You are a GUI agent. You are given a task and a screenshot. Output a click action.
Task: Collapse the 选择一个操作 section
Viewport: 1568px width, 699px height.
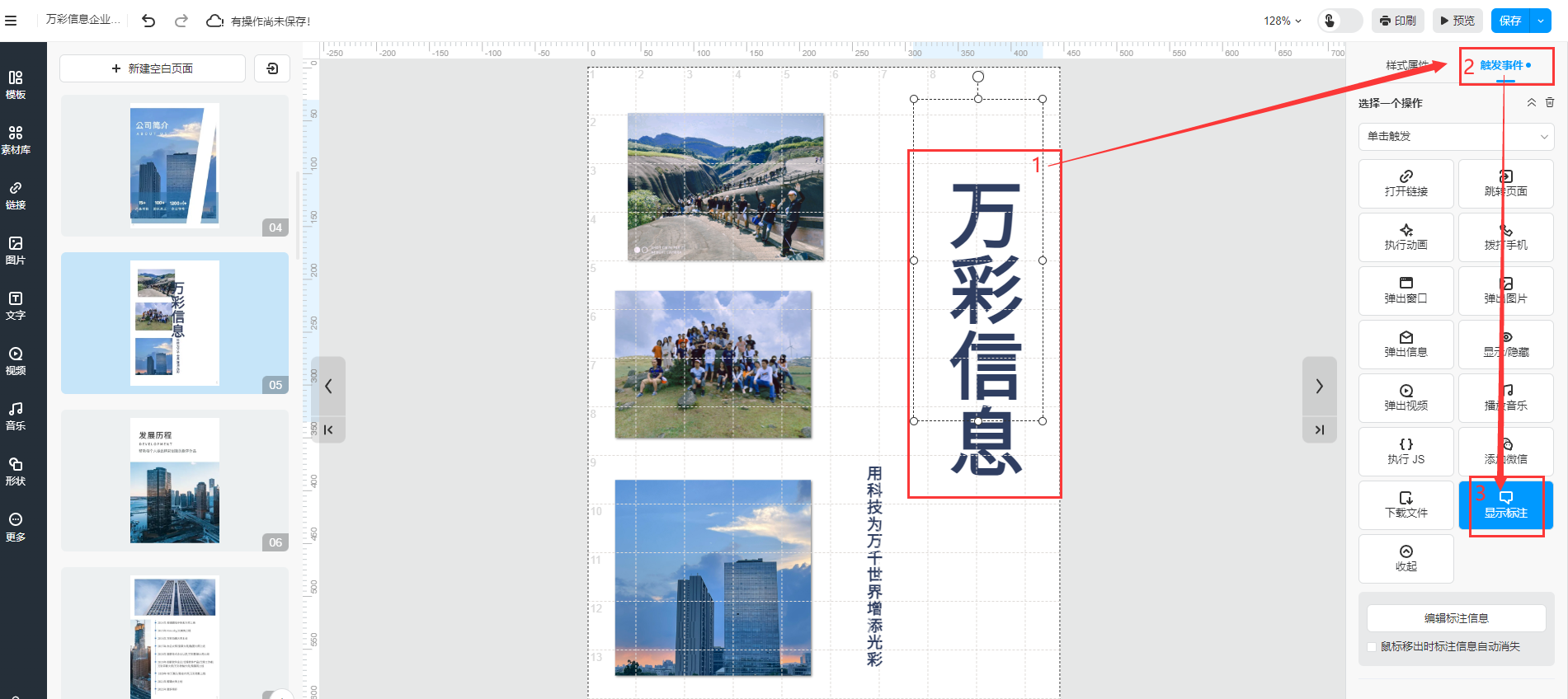click(1531, 103)
